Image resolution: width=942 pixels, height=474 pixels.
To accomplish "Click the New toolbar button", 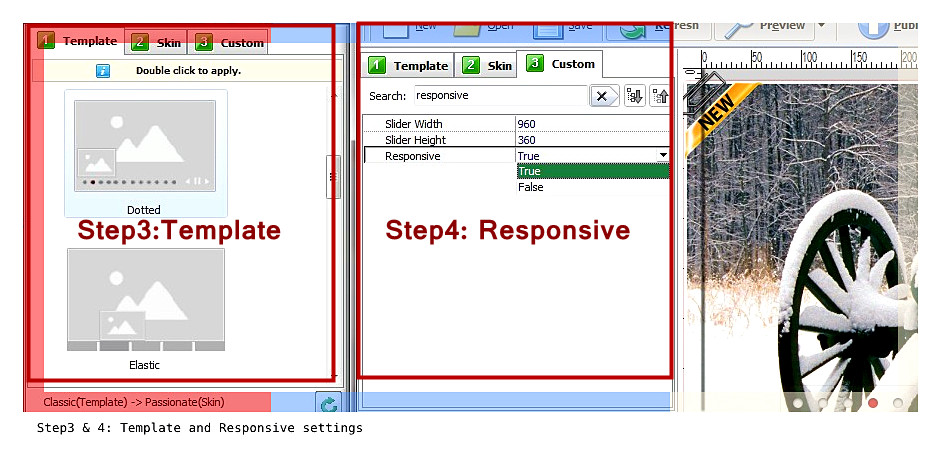I will pyautogui.click(x=409, y=29).
